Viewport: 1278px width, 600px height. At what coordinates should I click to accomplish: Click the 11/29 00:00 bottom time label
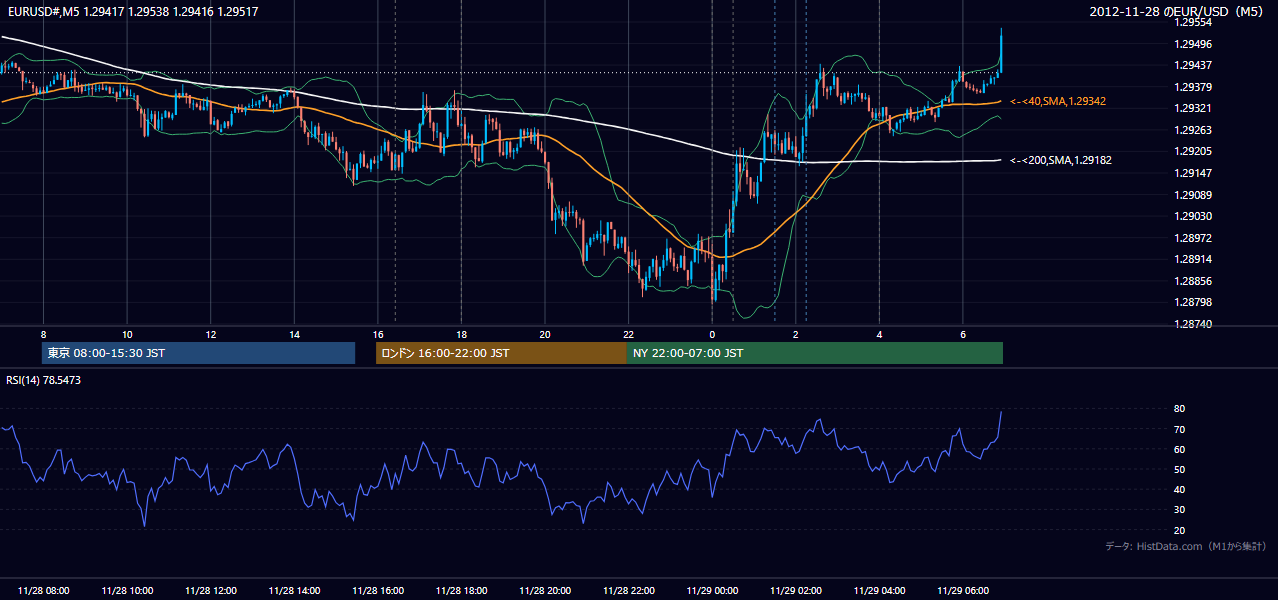click(x=712, y=591)
